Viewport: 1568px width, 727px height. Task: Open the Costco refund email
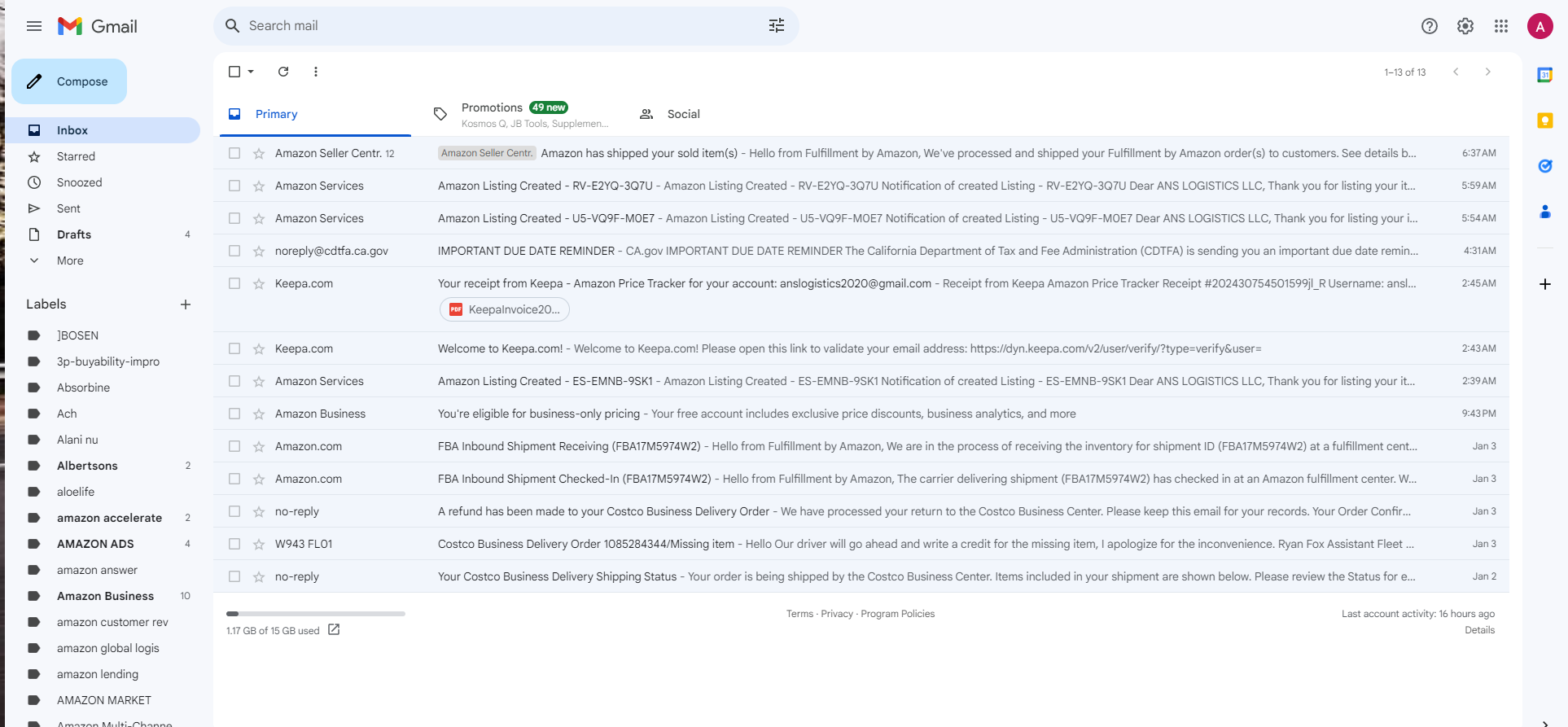(861, 511)
